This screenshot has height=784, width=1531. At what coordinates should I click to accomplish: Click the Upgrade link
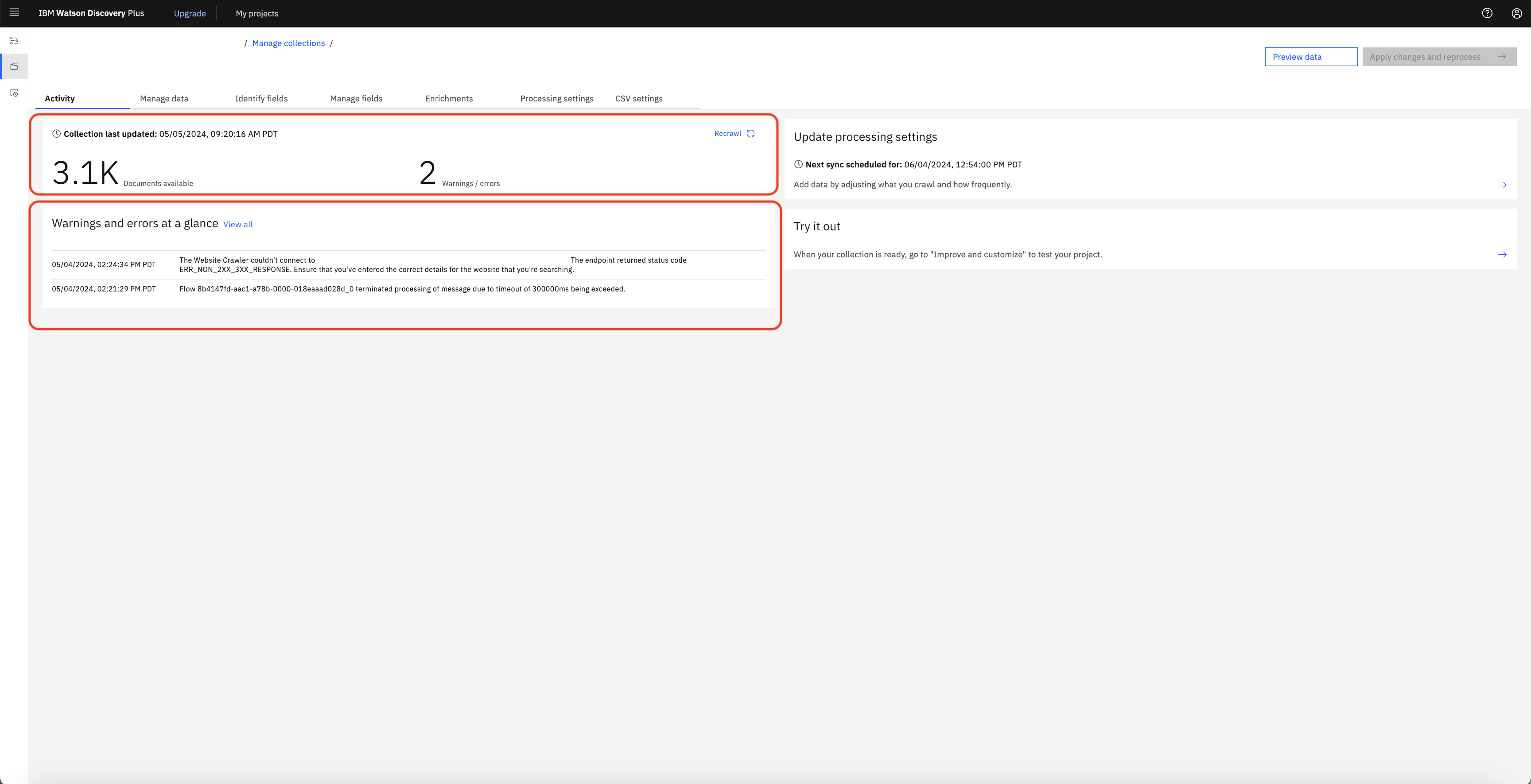pos(190,14)
